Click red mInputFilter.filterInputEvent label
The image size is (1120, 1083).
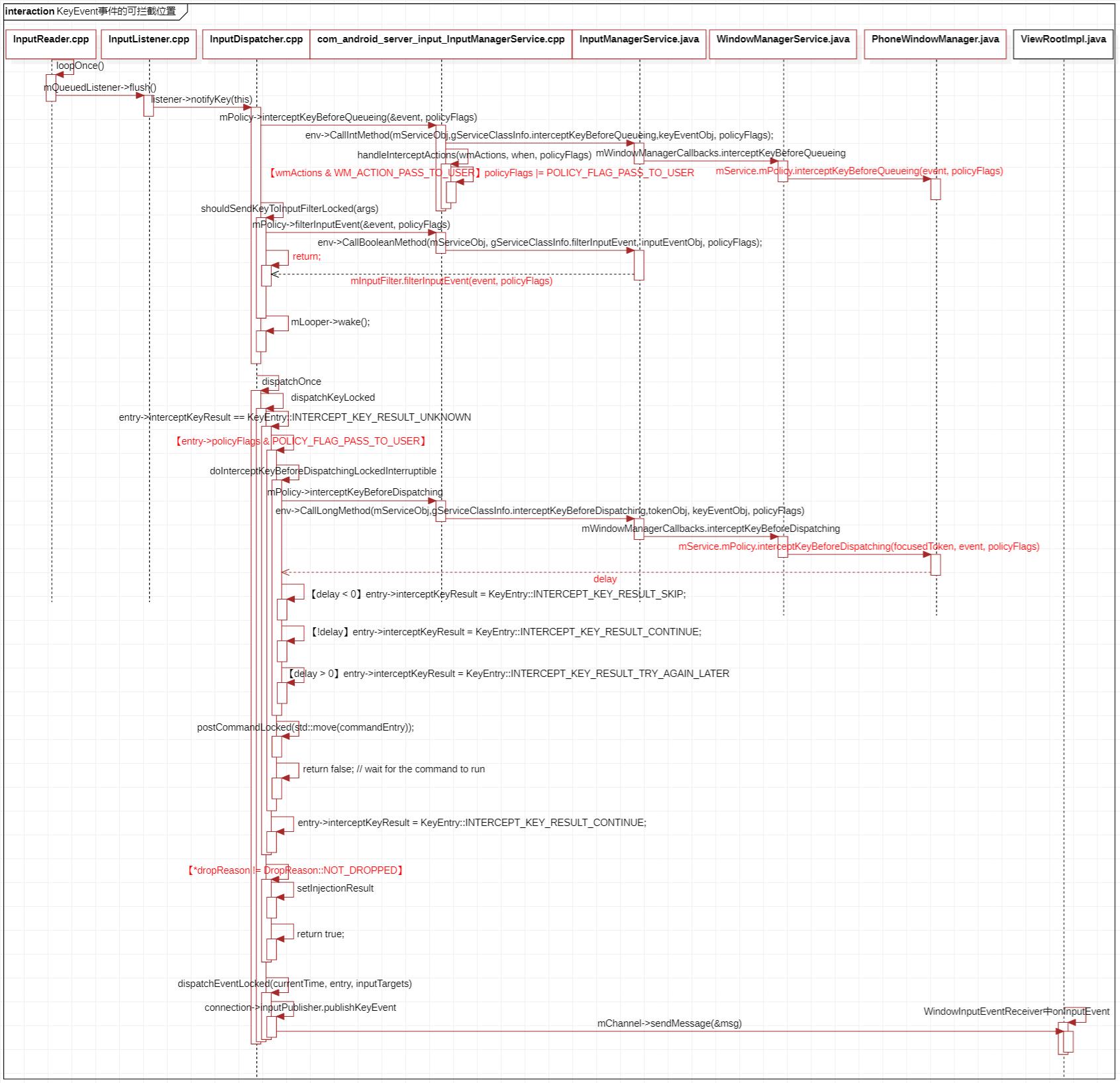452,281
